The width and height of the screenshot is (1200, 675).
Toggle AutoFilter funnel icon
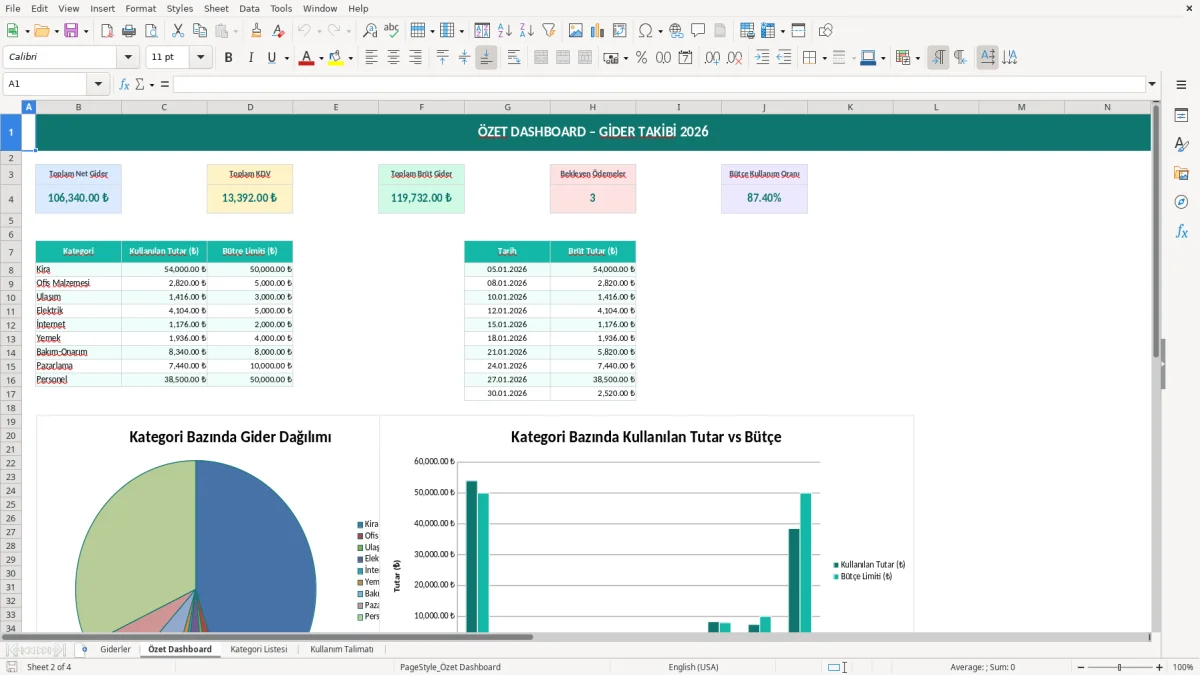[x=549, y=31]
